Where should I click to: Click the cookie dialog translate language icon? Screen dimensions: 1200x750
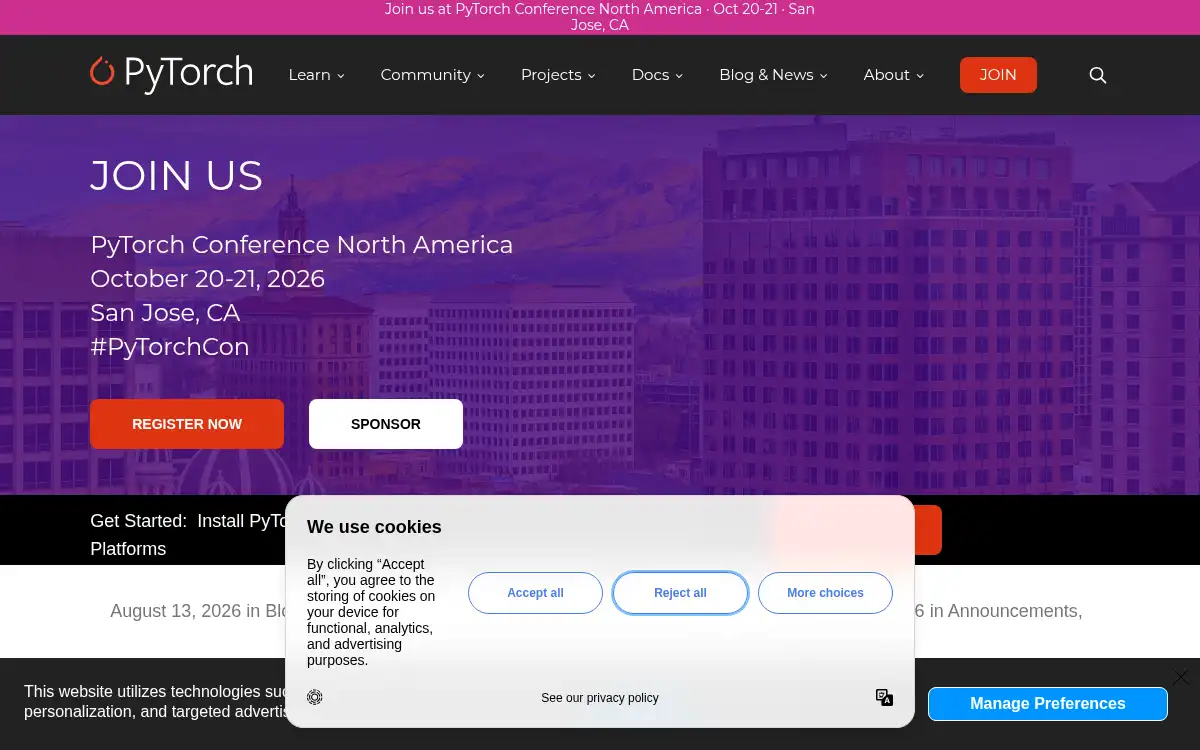884,697
